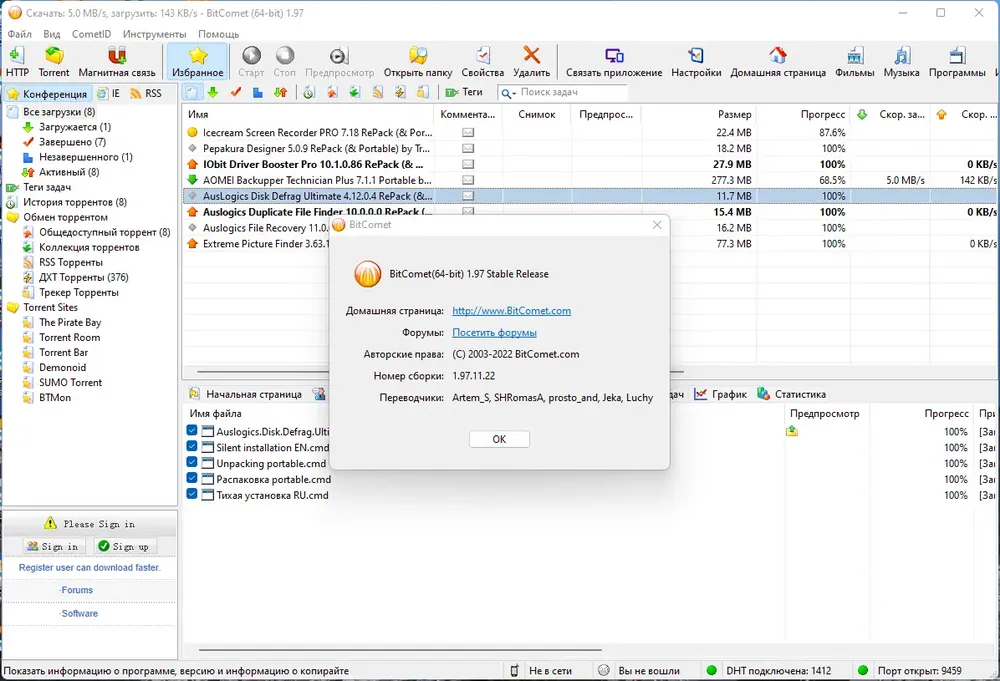Click OK in the BitComet dialog
Viewport: 1000px width, 681px height.
pyautogui.click(x=499, y=439)
